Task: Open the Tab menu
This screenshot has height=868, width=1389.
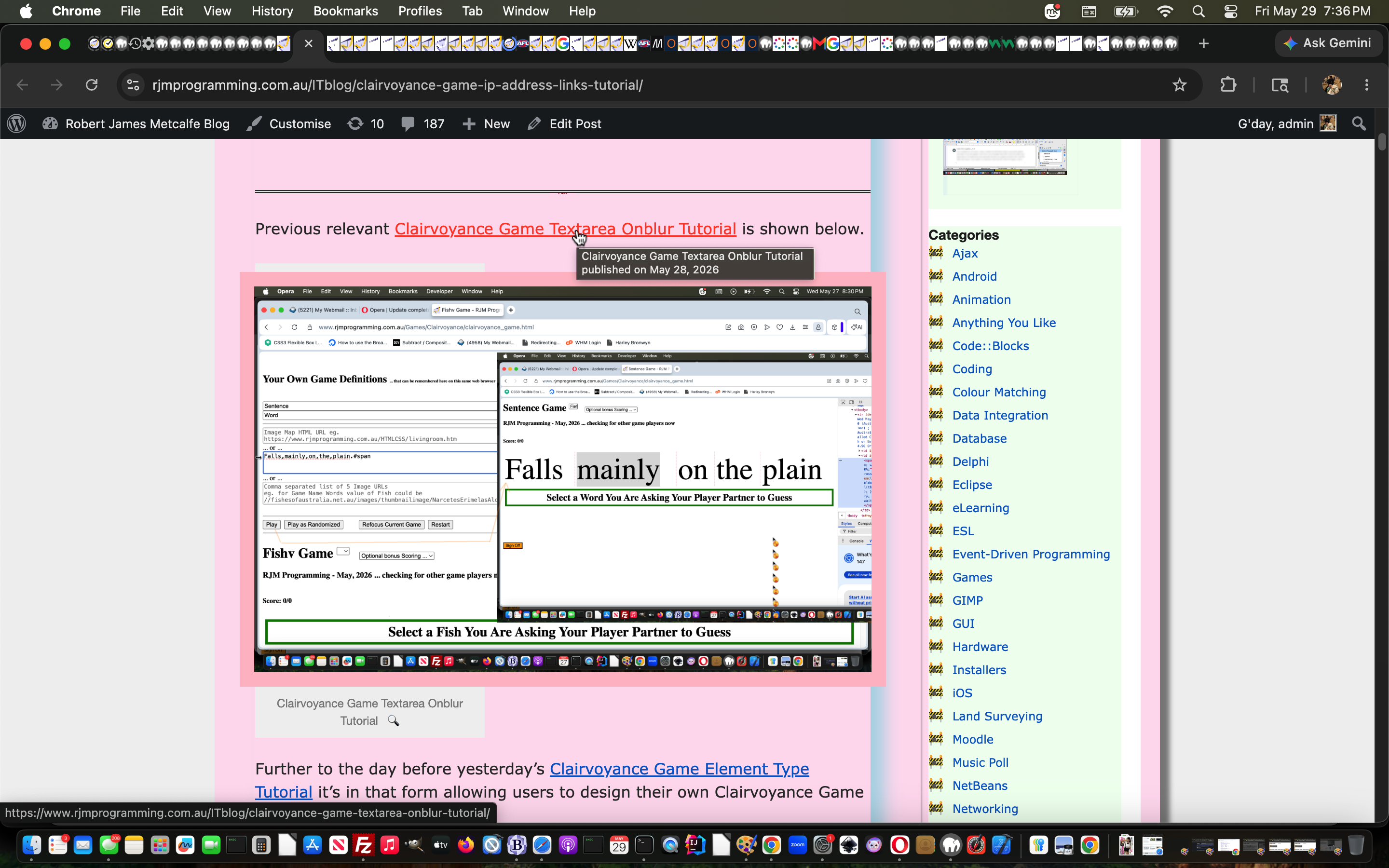Action: 472,11
